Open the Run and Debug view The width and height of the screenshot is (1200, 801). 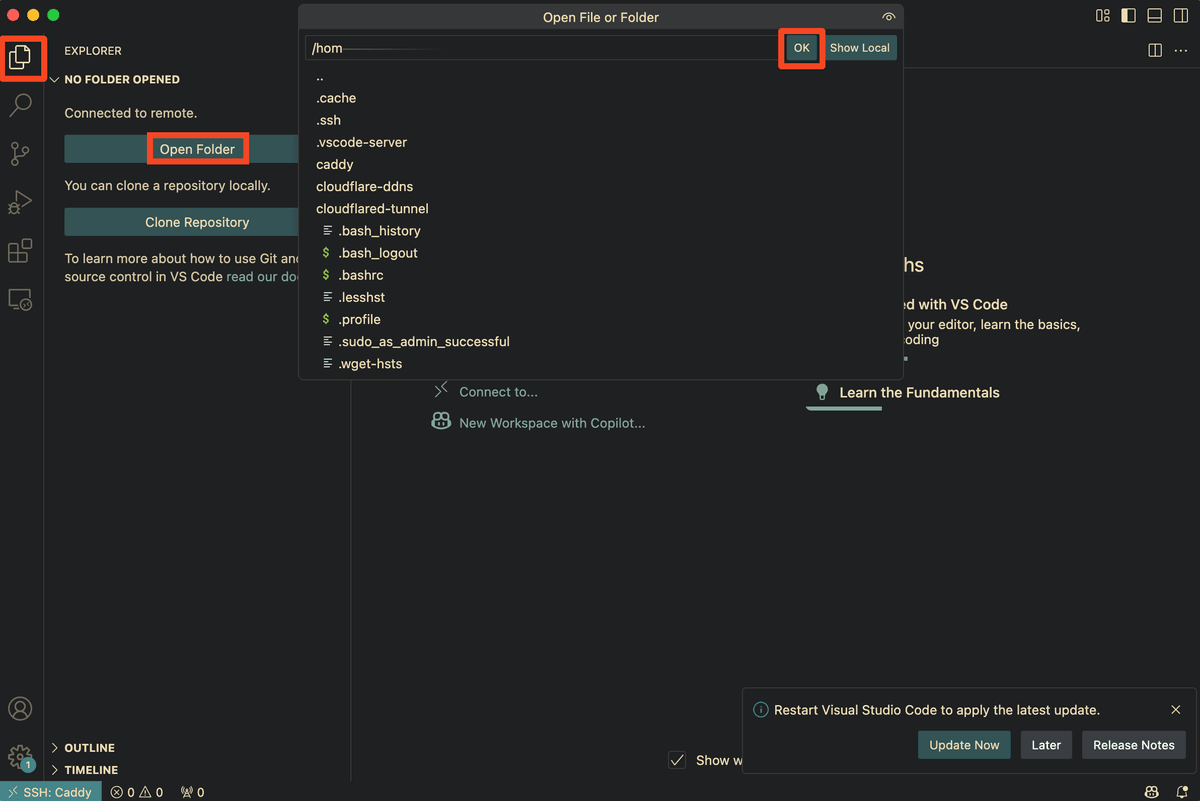click(21, 202)
